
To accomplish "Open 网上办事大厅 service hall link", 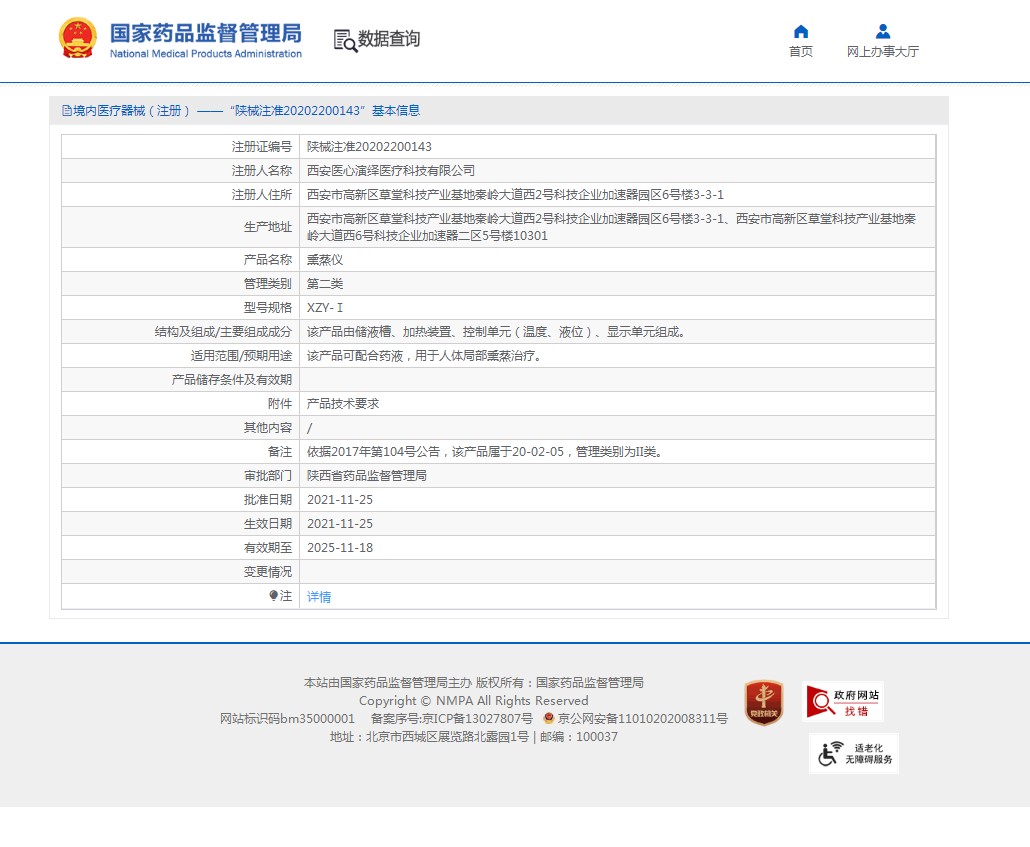I will pyautogui.click(x=883, y=51).
